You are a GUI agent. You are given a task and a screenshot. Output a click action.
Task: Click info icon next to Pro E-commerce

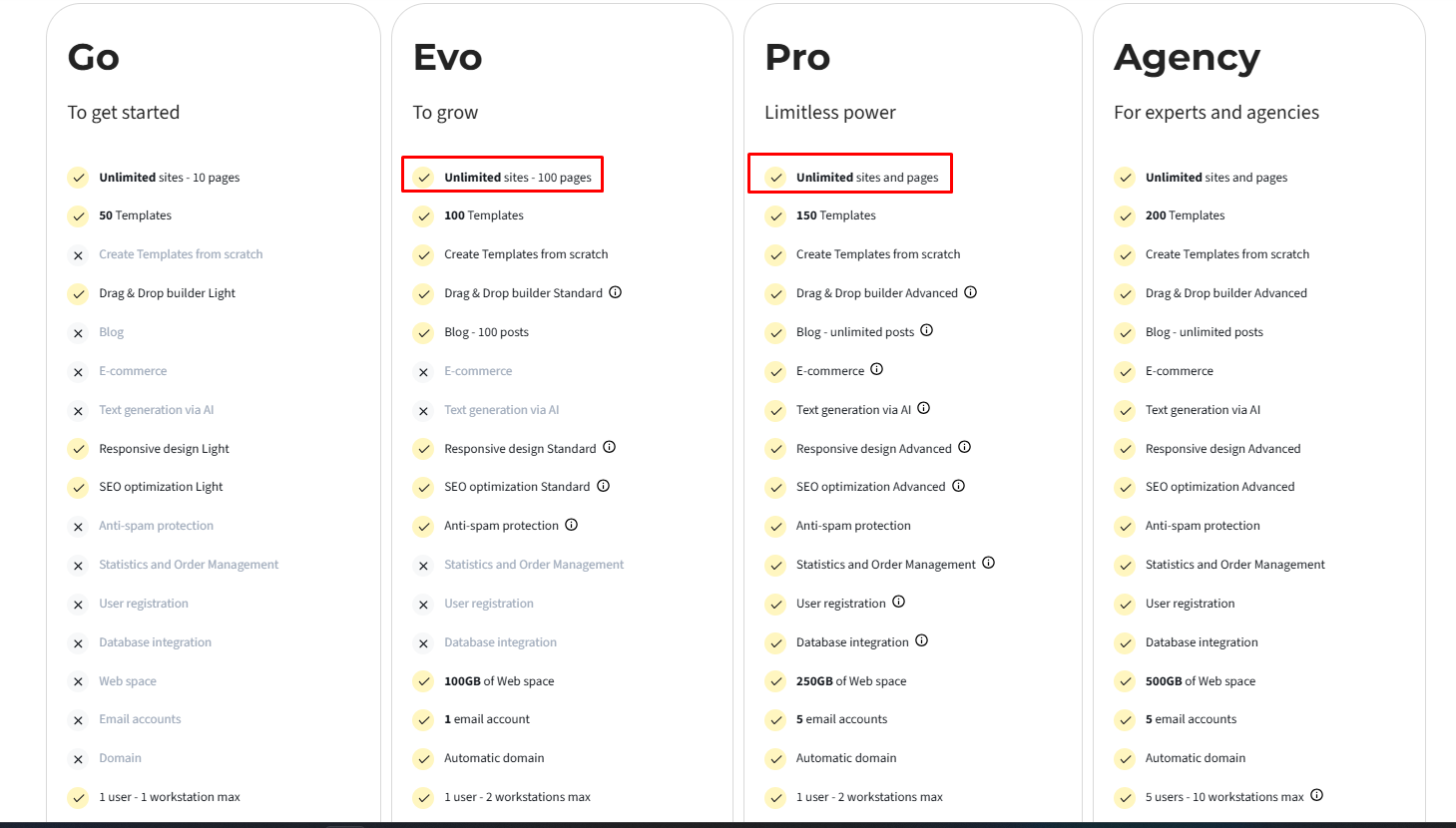[876, 369]
